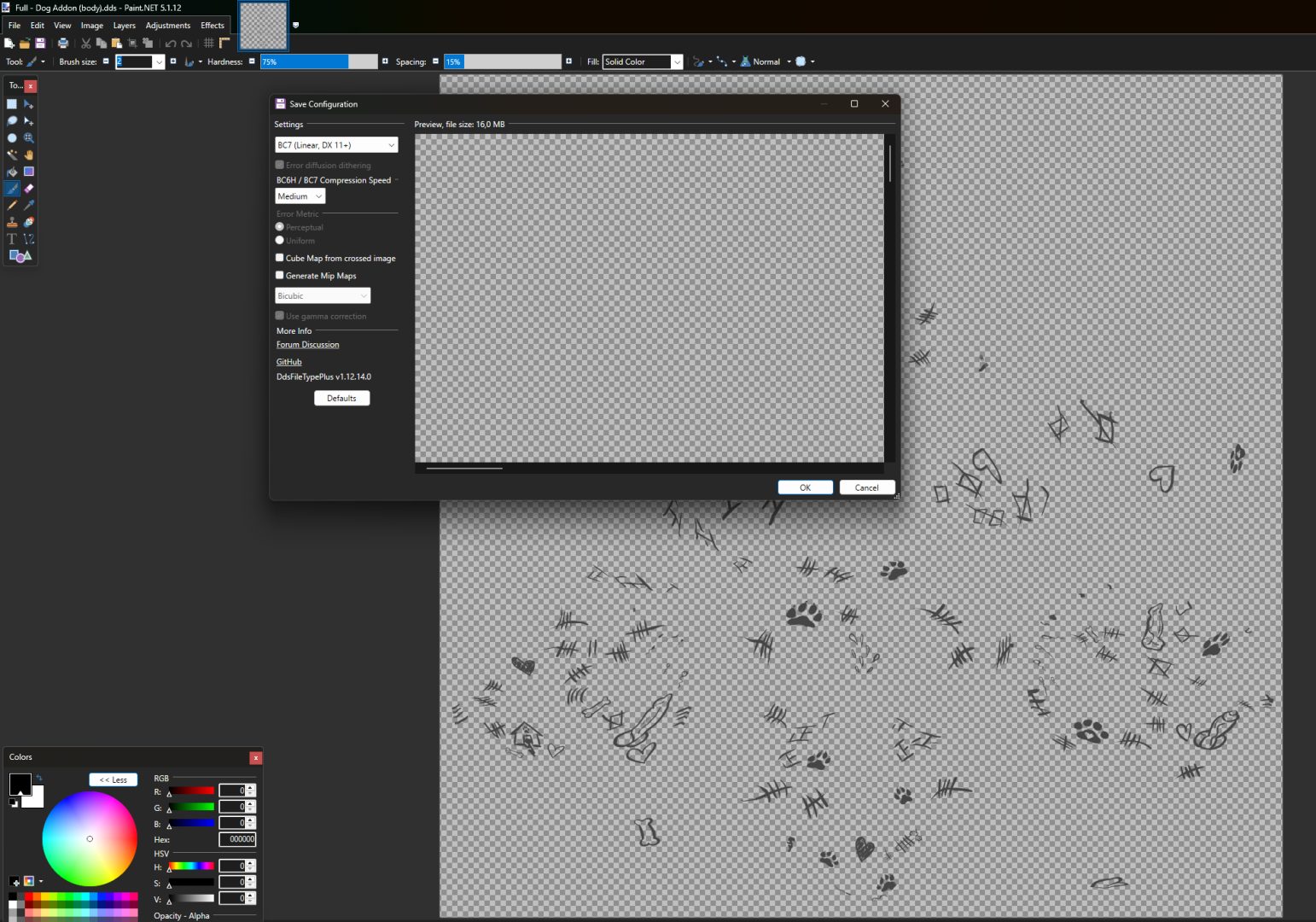Select Uniform error metric radio button

coord(279,241)
